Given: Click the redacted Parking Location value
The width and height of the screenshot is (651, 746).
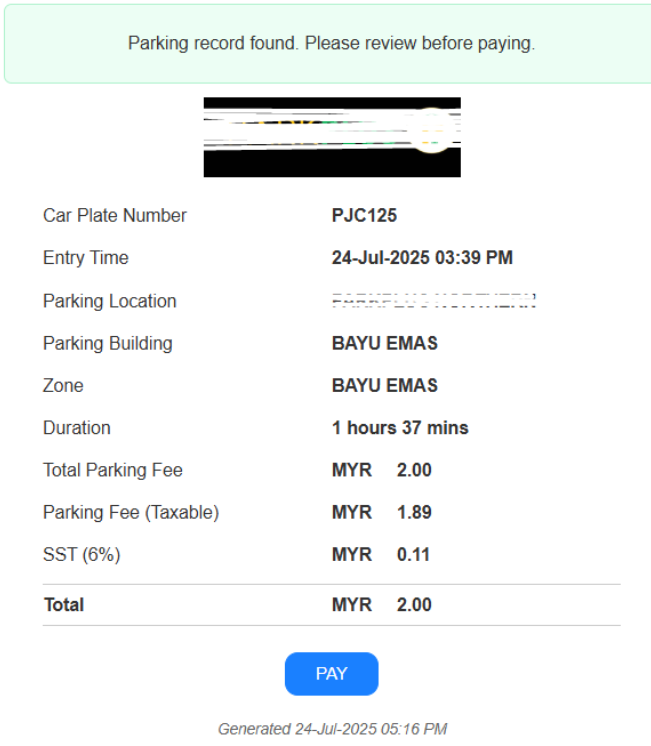Looking at the screenshot, I should [x=434, y=301].
